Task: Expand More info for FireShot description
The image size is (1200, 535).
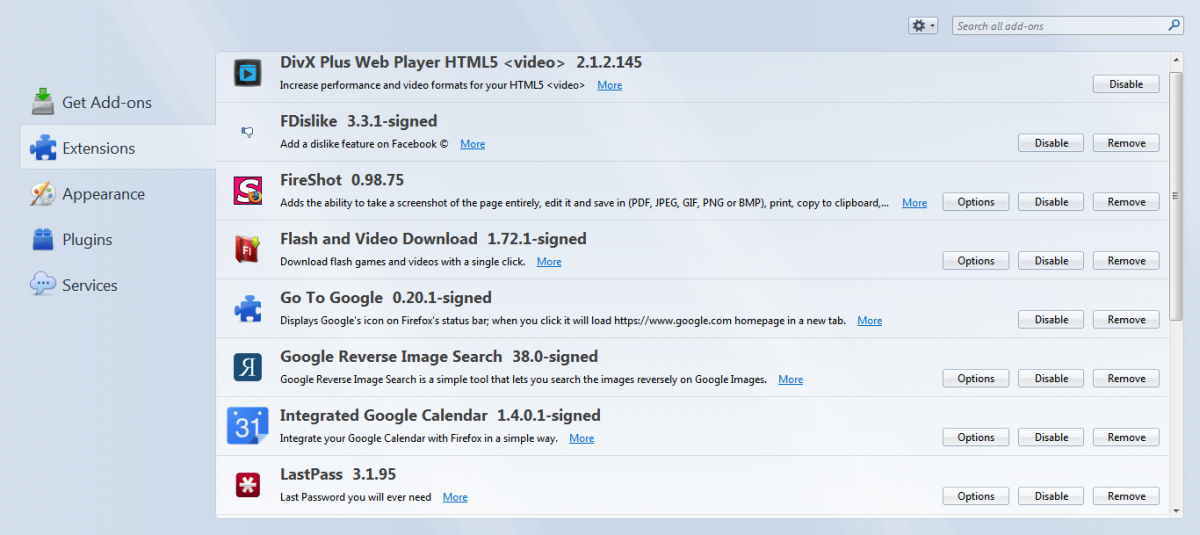Action: [x=914, y=203]
